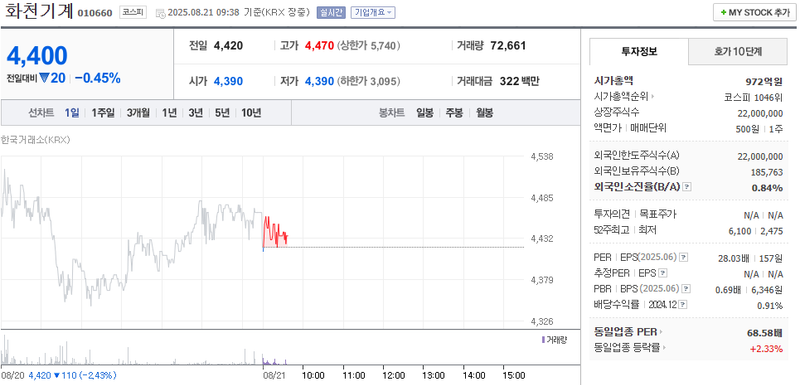This screenshot has height=385, width=800.
Task: Click help icon next to 외국인소진율(B/A)
Action: [687, 187]
